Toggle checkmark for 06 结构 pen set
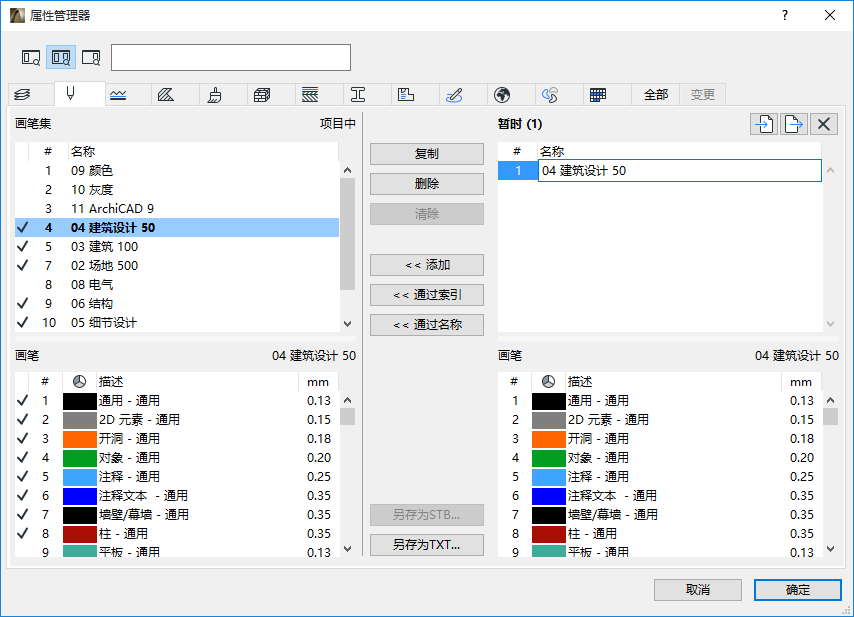Screen dimensions: 854x617 [x=22, y=303]
